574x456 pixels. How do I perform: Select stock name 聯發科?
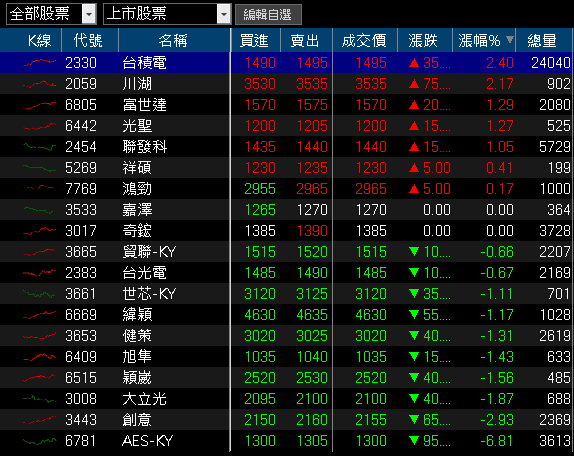145,147
